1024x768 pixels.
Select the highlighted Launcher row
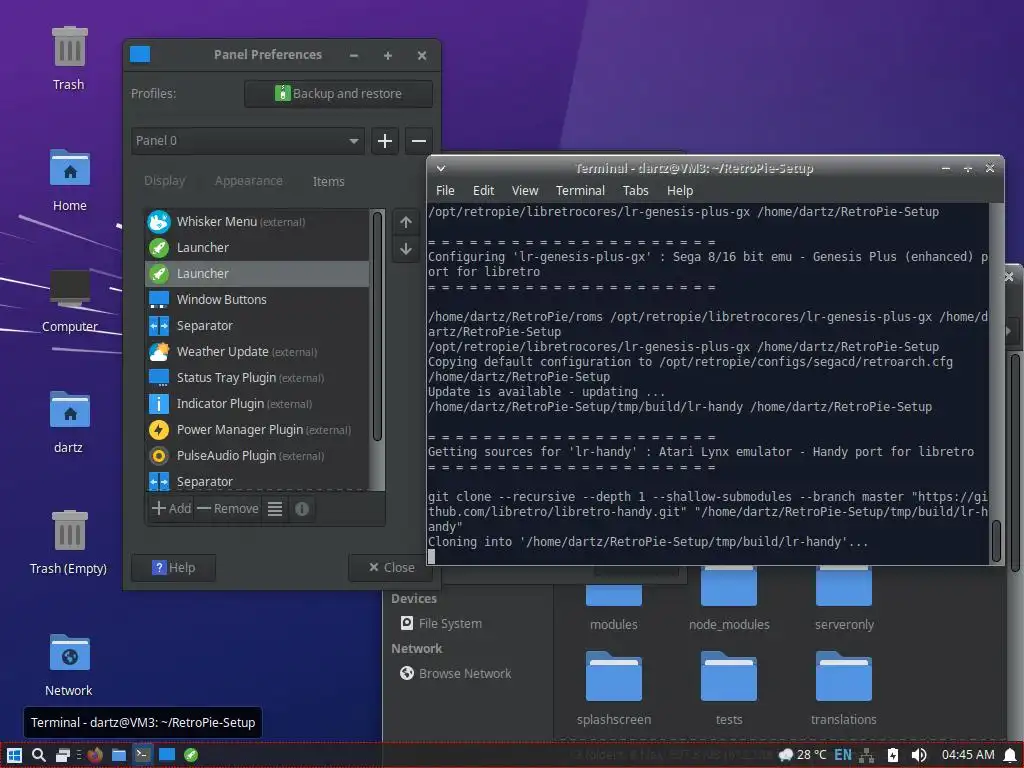coord(257,274)
